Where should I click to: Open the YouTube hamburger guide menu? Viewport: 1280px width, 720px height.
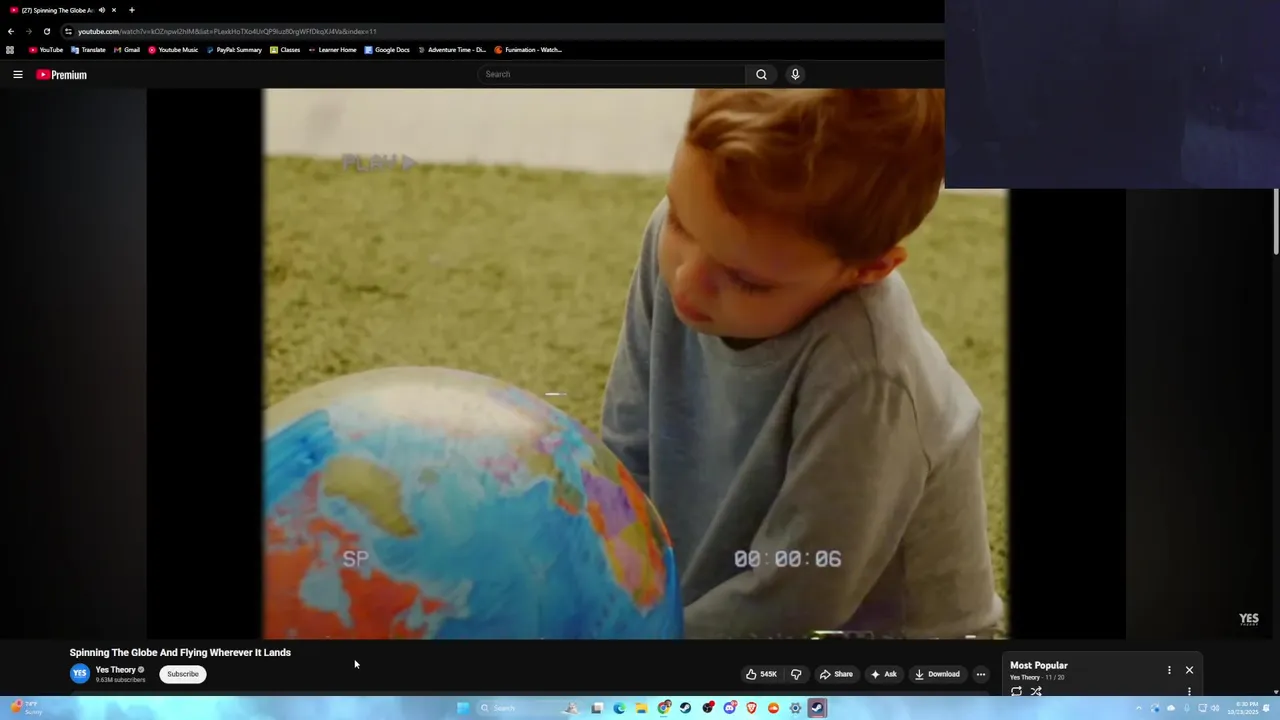pos(17,74)
